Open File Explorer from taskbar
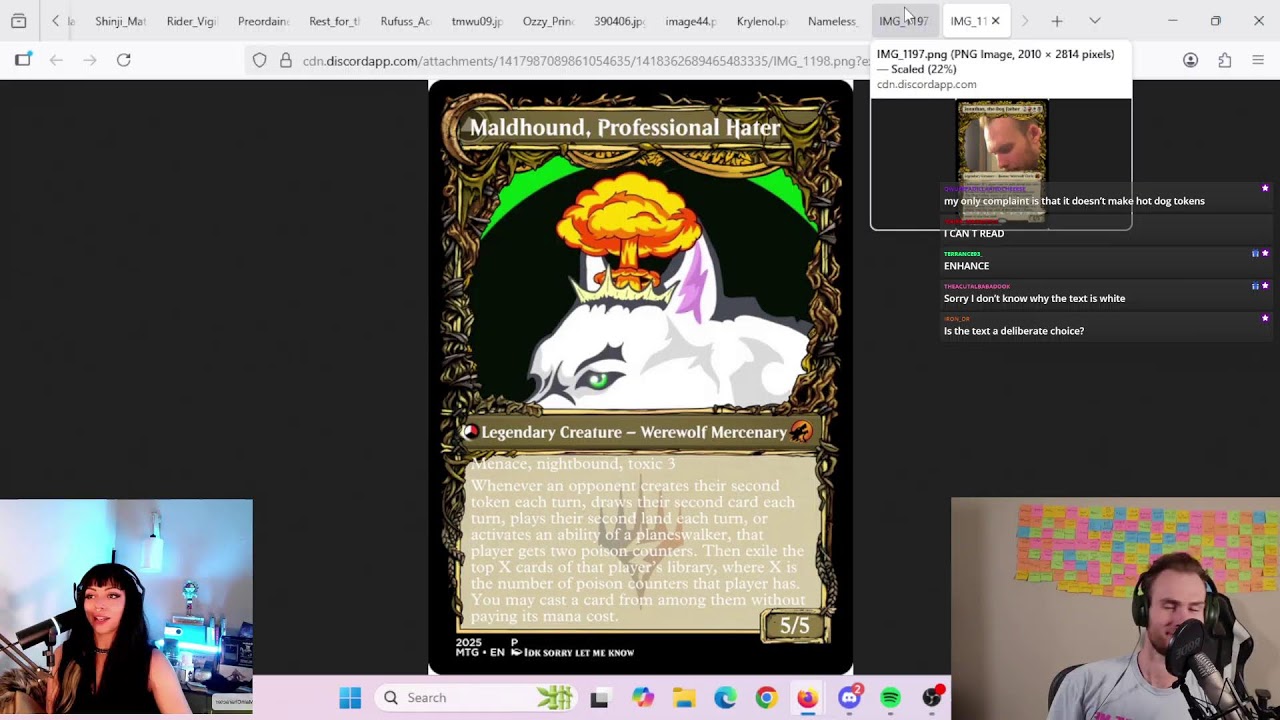Viewport: 1280px width, 720px height. point(684,698)
